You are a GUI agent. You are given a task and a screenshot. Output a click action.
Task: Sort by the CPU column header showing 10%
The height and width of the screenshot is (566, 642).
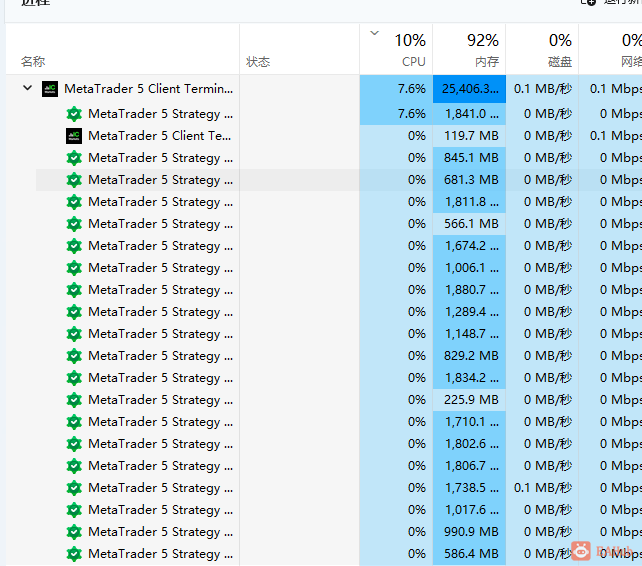pos(396,49)
